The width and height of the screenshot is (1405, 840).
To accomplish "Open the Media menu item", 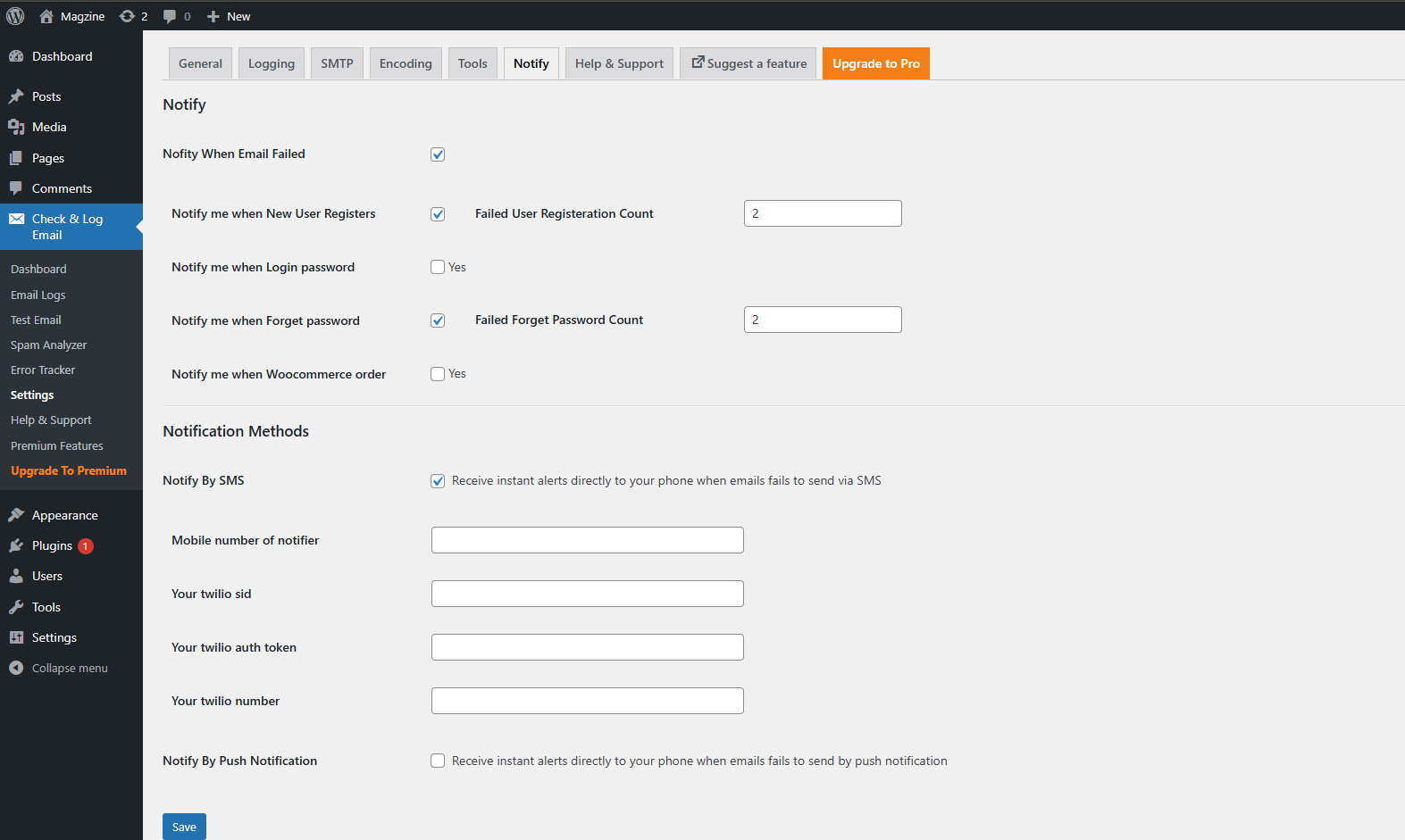I will coord(71,127).
